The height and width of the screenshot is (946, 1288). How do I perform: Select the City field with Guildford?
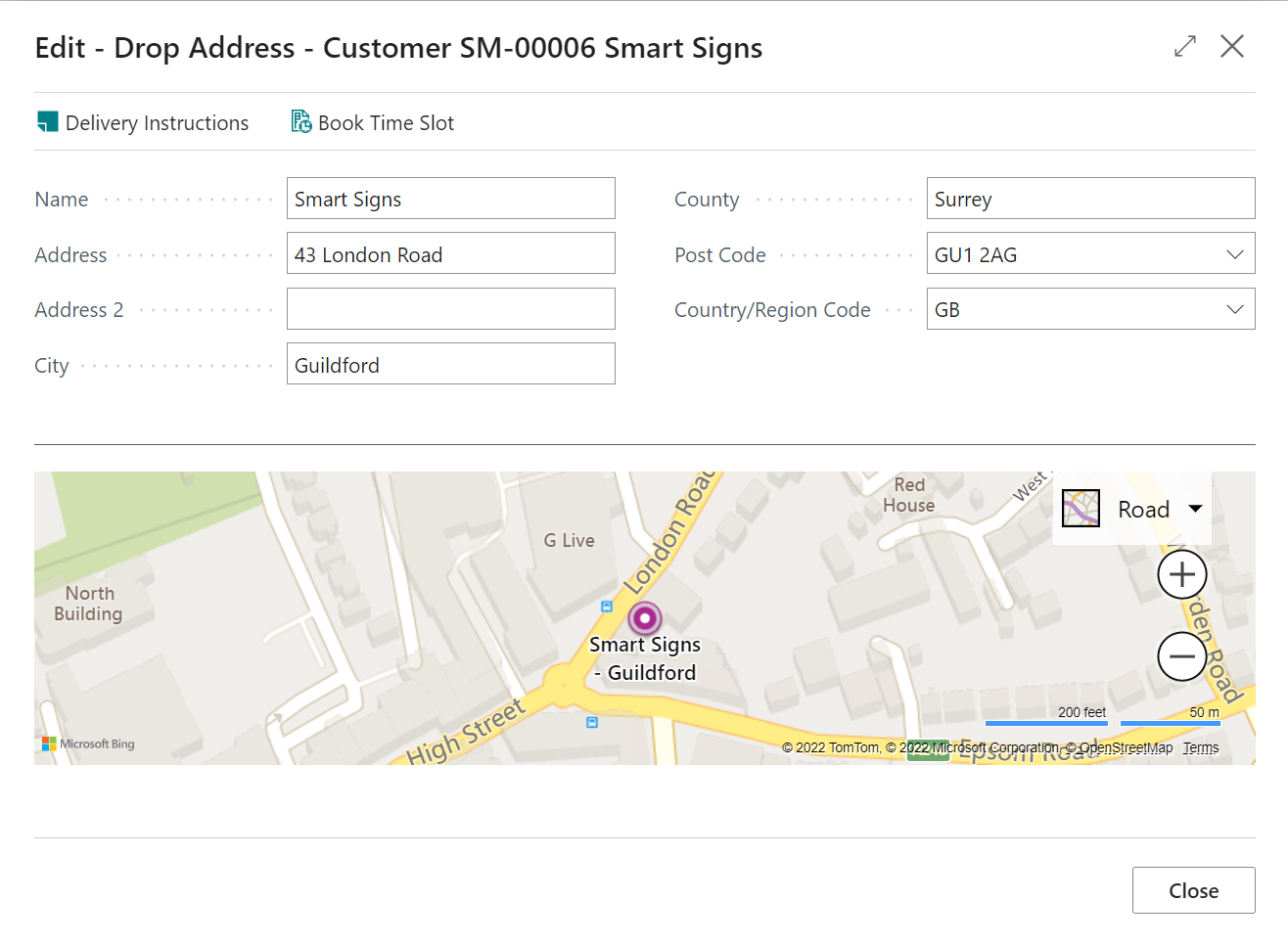click(451, 364)
